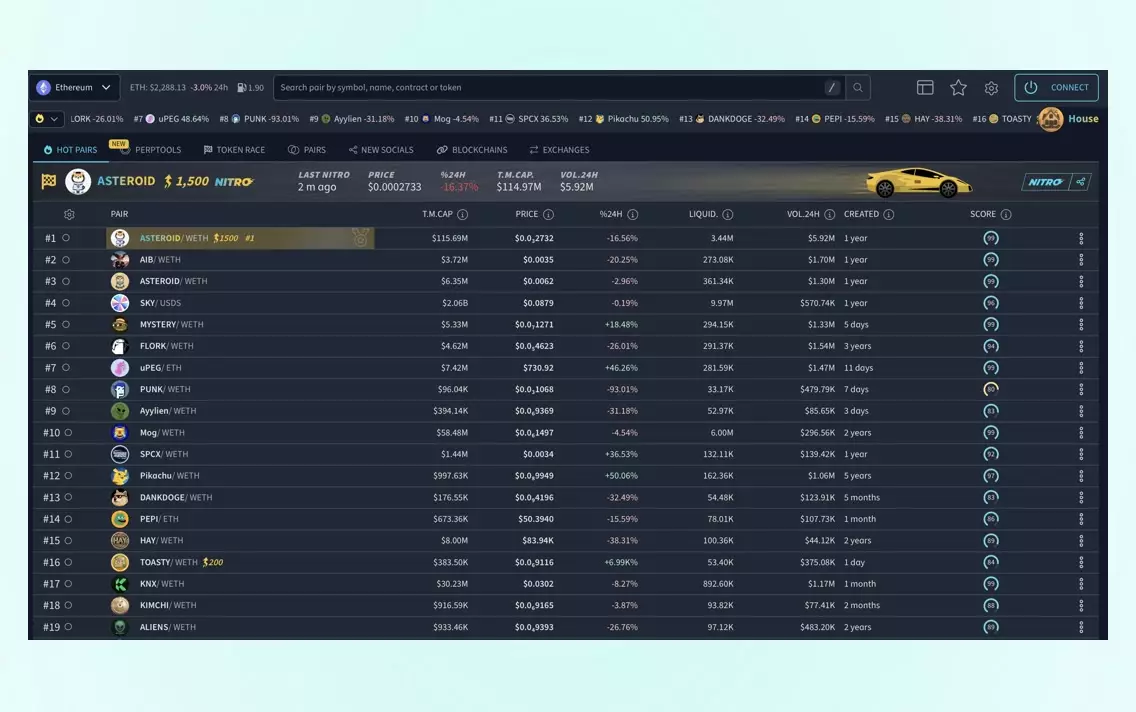The width and height of the screenshot is (1136, 712).
Task: Click the score badge for PUNK row
Action: pyautogui.click(x=991, y=390)
